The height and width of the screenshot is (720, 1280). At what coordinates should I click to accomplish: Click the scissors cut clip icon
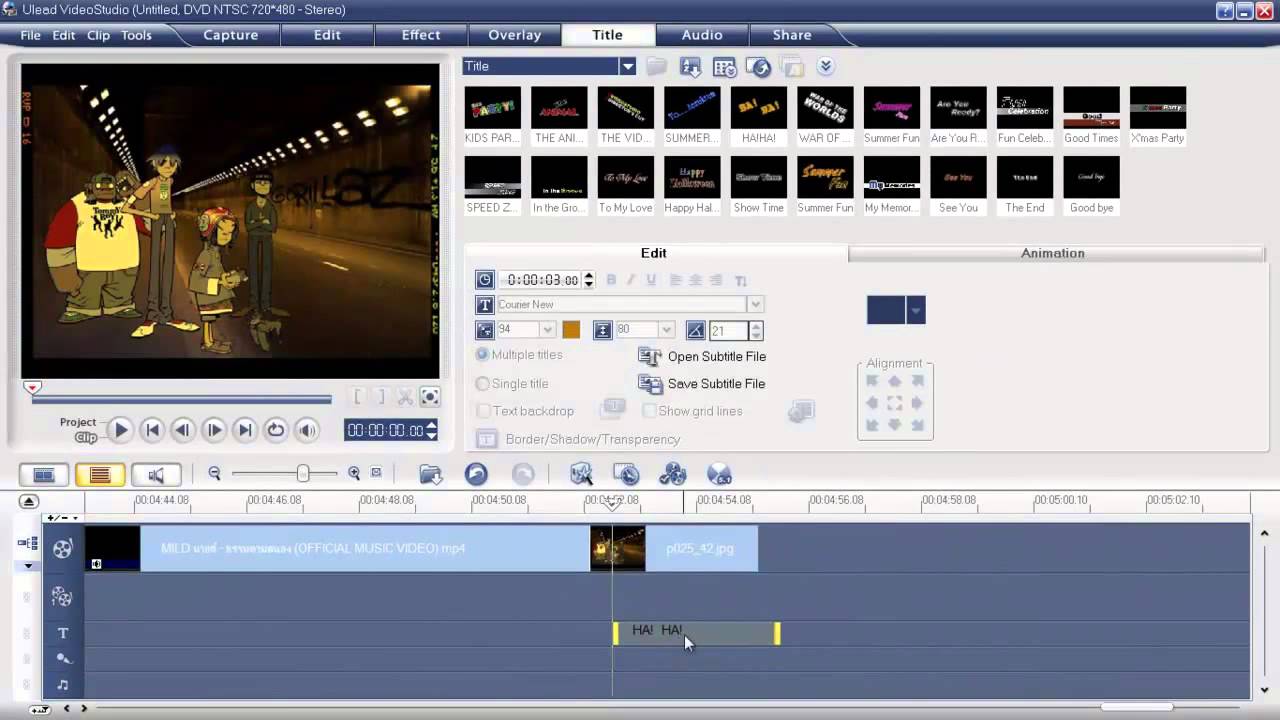405,397
